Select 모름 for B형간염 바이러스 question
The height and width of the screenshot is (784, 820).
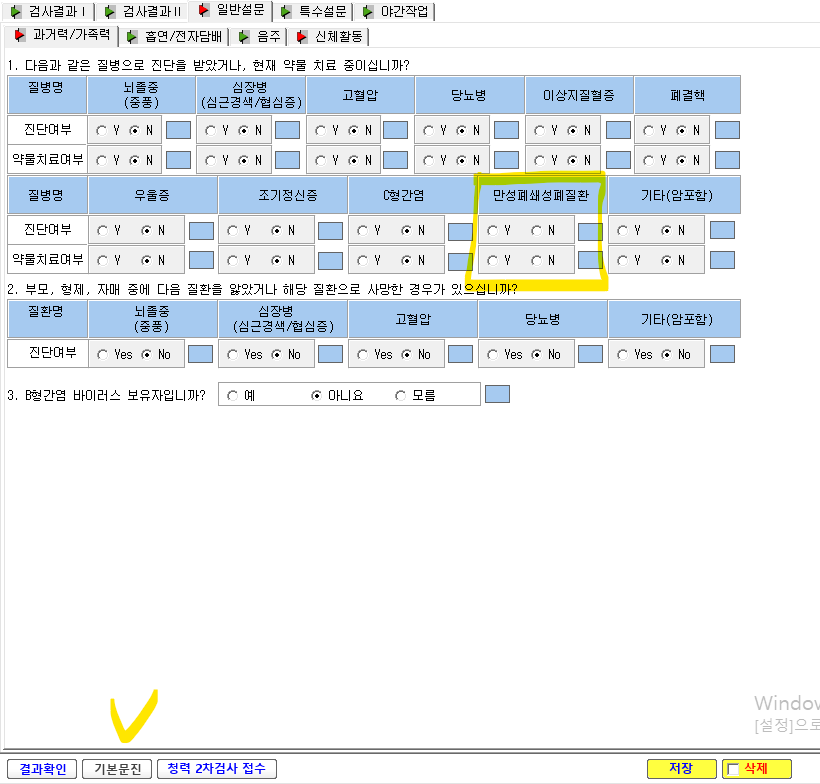(x=401, y=395)
